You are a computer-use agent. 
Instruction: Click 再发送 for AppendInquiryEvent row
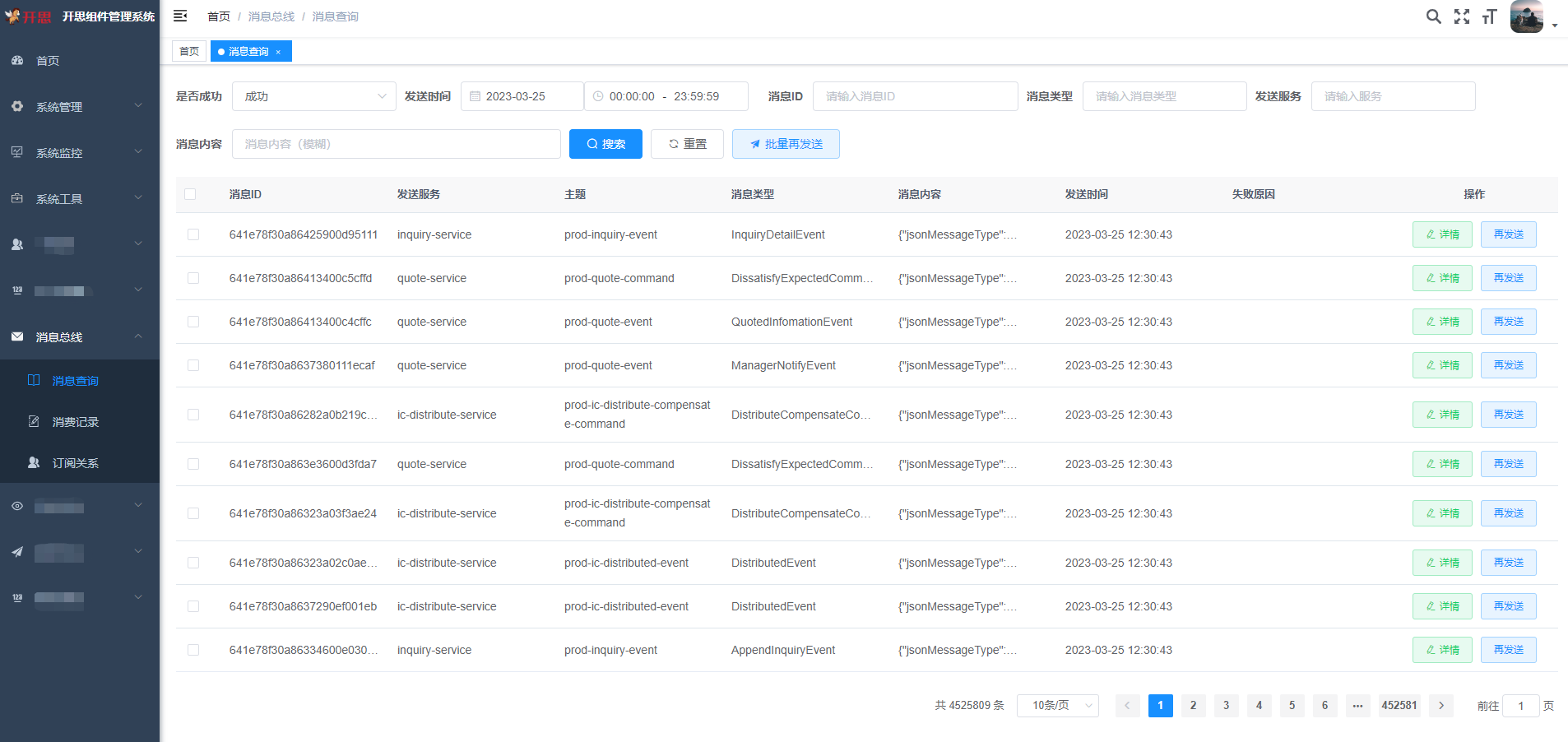[1509, 650]
